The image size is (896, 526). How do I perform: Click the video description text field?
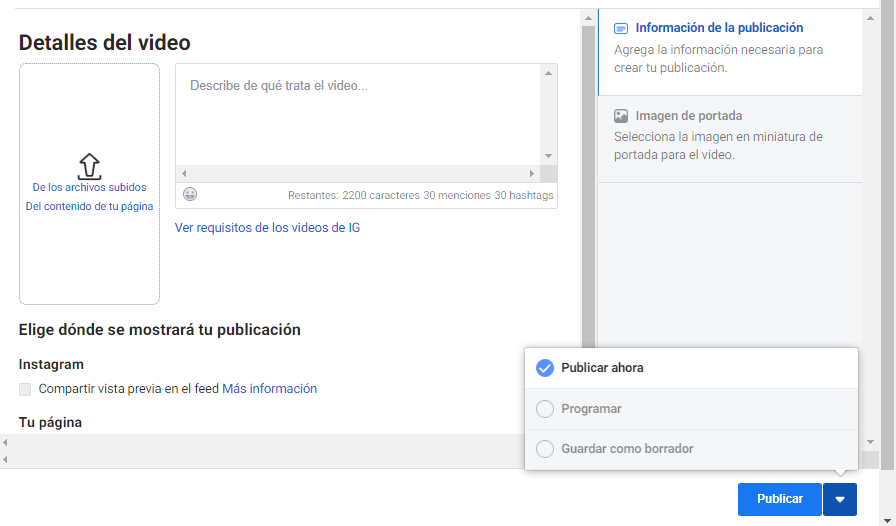tap(360, 115)
